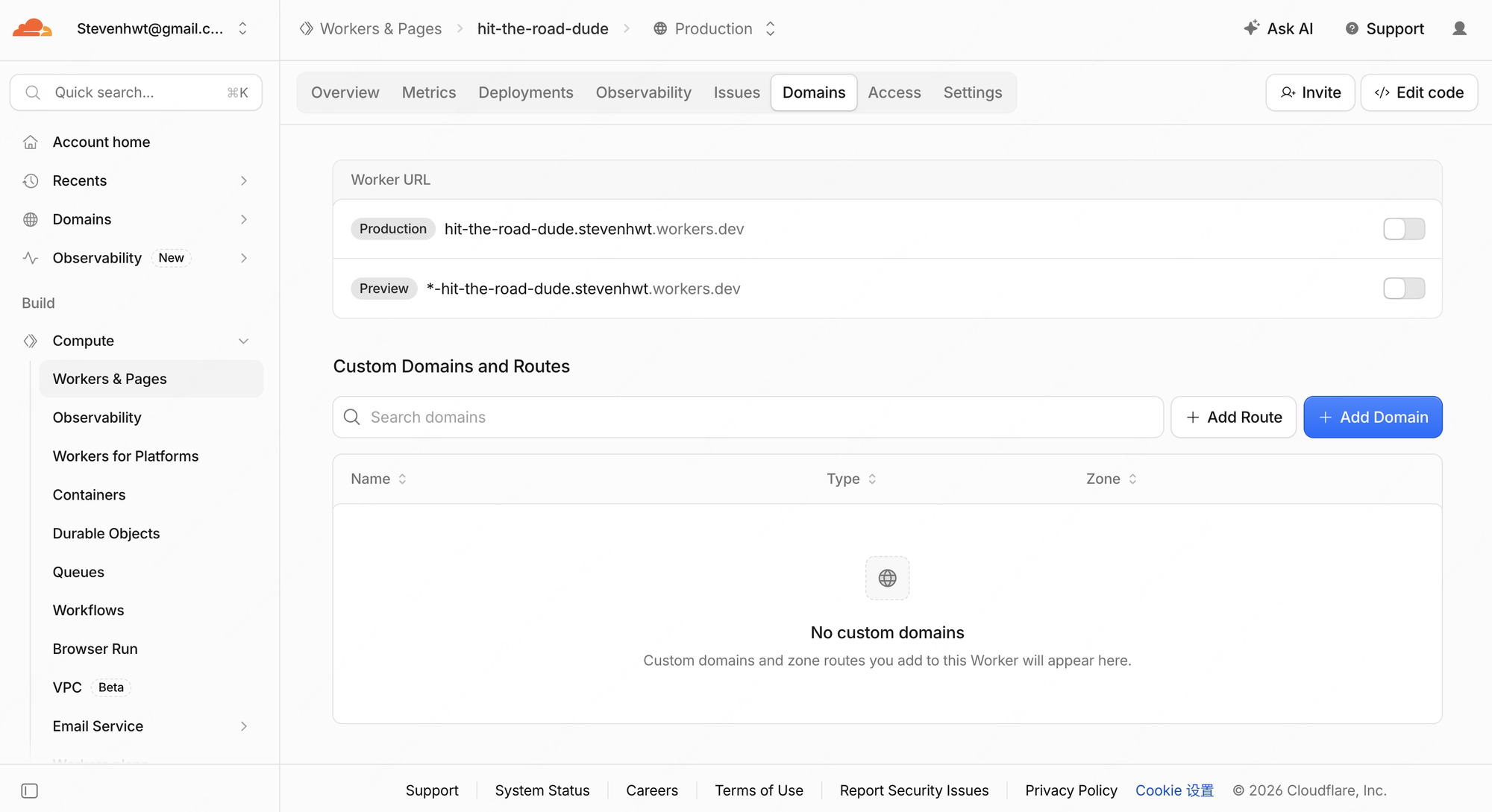1492x812 pixels.
Task: Expand the top-level Observability sidebar submenu
Action: tap(244, 258)
